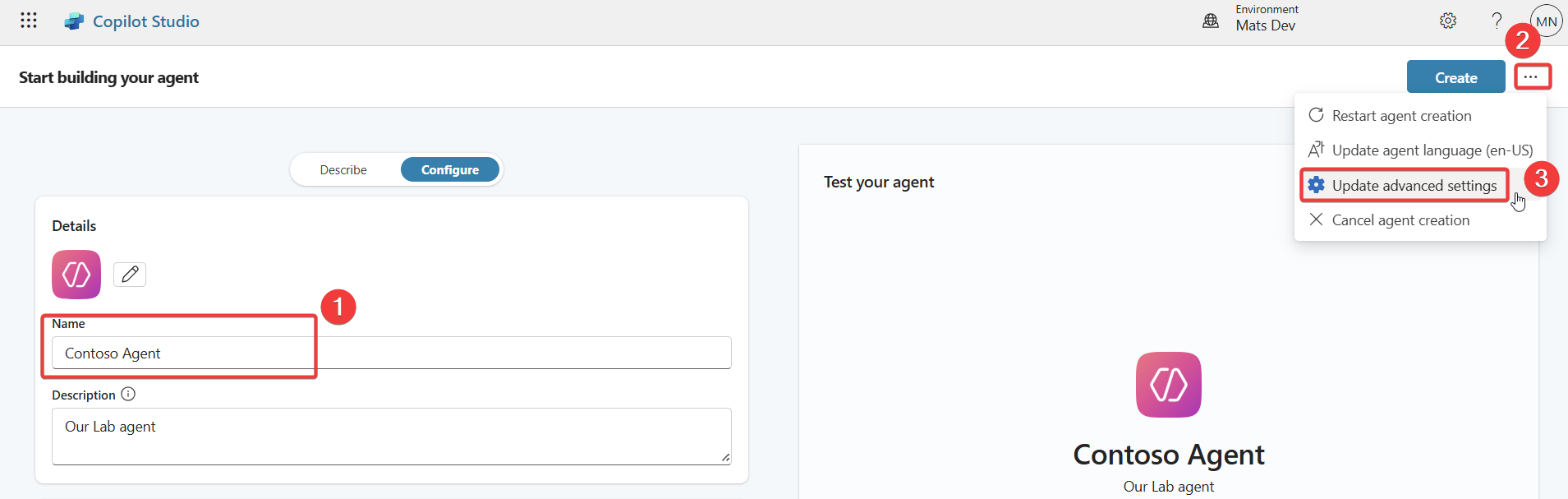Image resolution: width=1568 pixels, height=499 pixels.
Task: Click the pencil icon to edit agent icon
Action: click(x=129, y=274)
